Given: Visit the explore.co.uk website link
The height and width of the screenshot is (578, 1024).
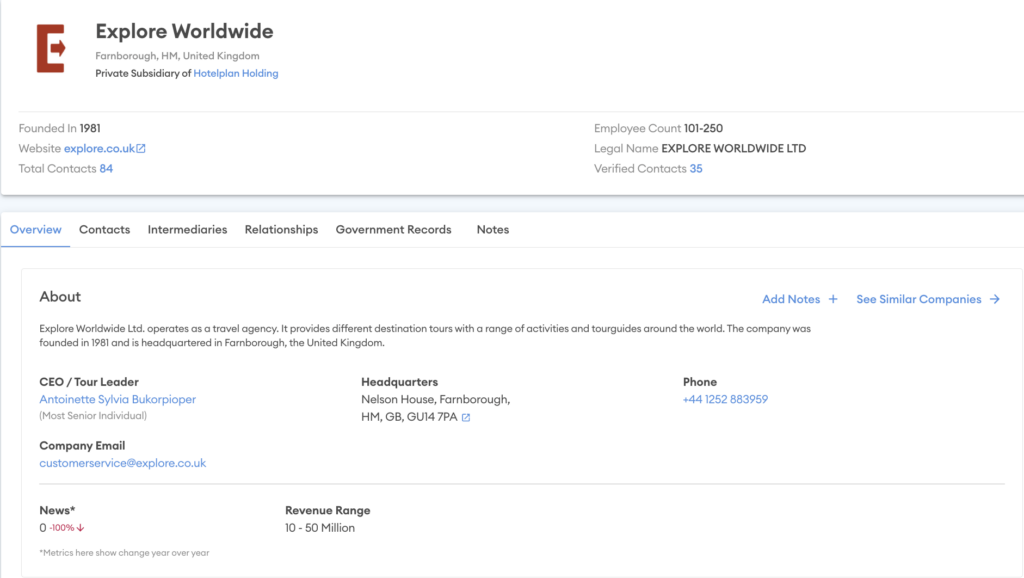Looking at the screenshot, I should (99, 148).
